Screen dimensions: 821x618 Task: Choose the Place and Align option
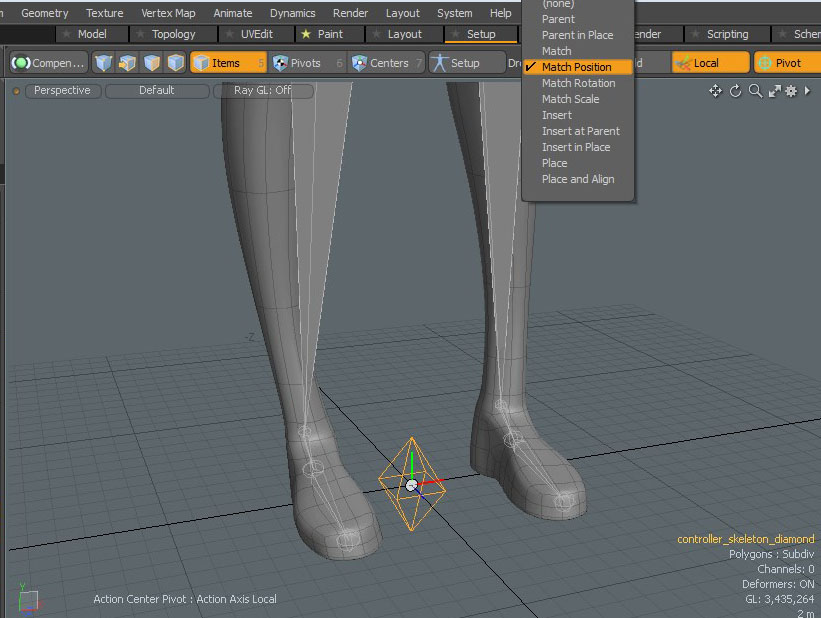pyautogui.click(x=578, y=179)
